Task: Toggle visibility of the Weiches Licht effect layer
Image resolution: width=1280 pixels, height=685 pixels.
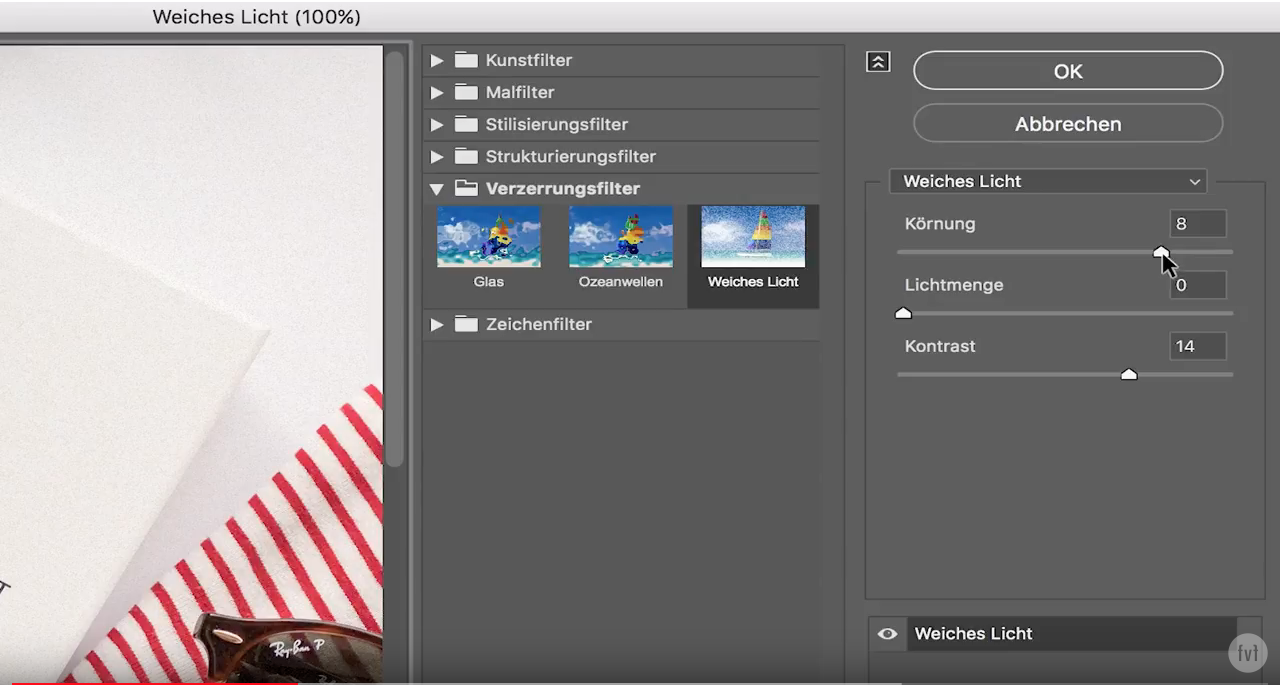Action: [887, 633]
